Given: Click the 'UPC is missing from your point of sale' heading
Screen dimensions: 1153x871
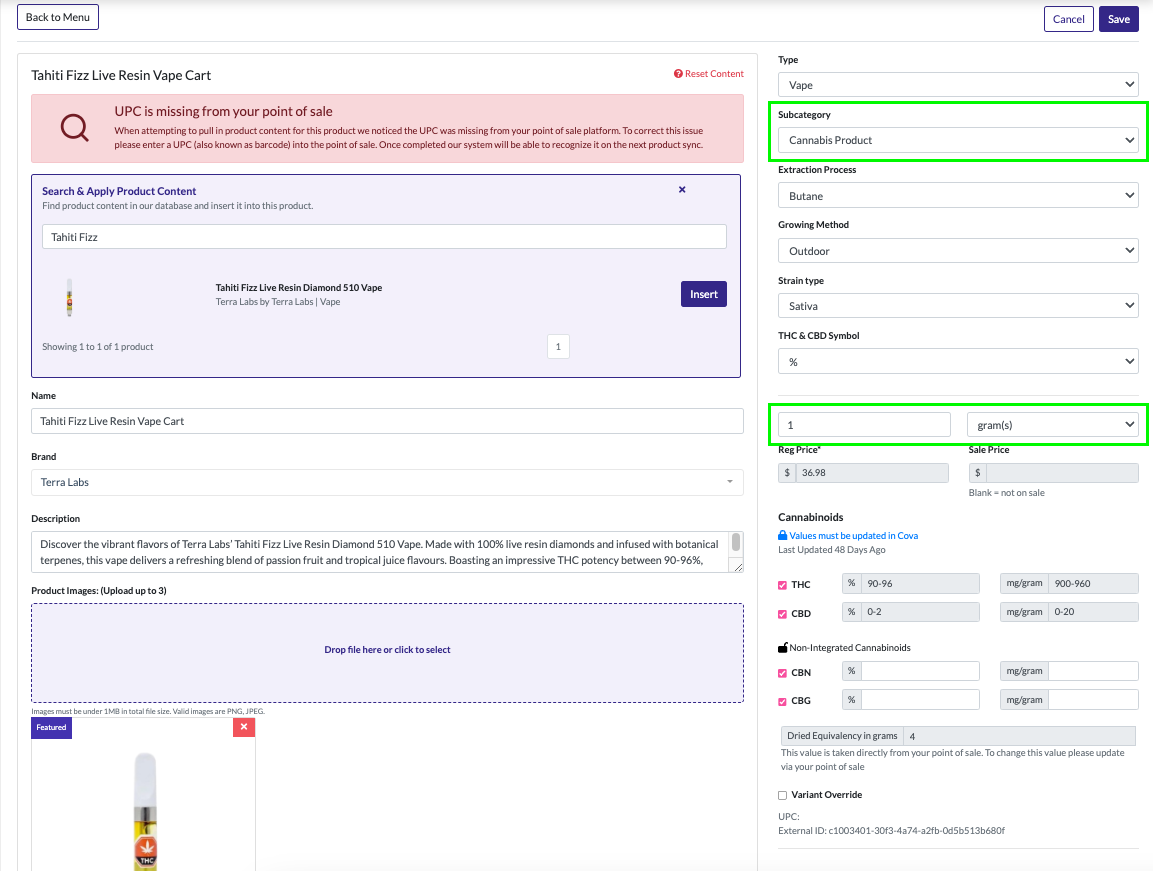Looking at the screenshot, I should 224,111.
